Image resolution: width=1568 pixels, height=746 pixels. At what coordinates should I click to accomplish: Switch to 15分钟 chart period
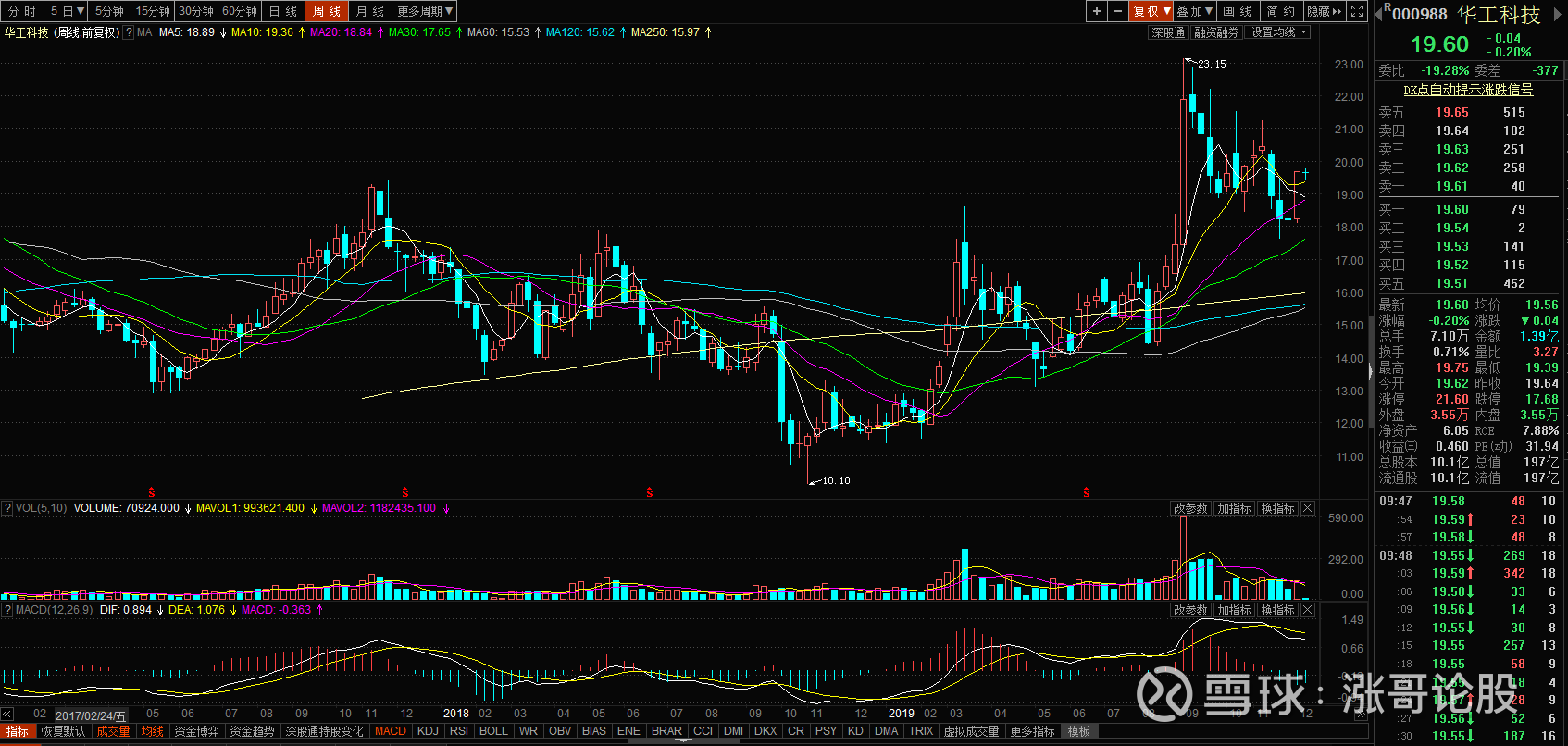pyautogui.click(x=153, y=11)
